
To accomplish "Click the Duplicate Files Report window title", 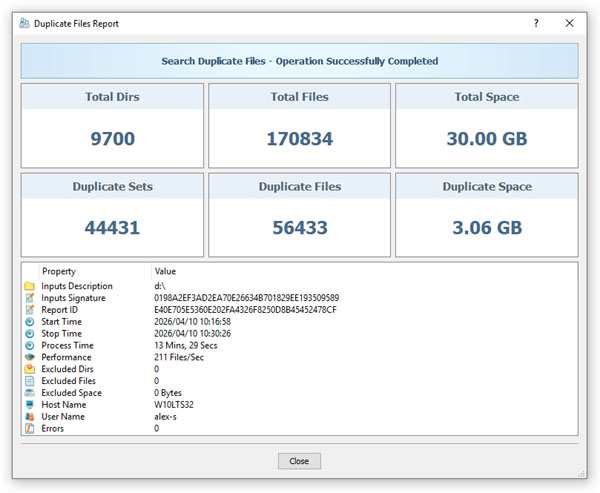I will pos(76,24).
